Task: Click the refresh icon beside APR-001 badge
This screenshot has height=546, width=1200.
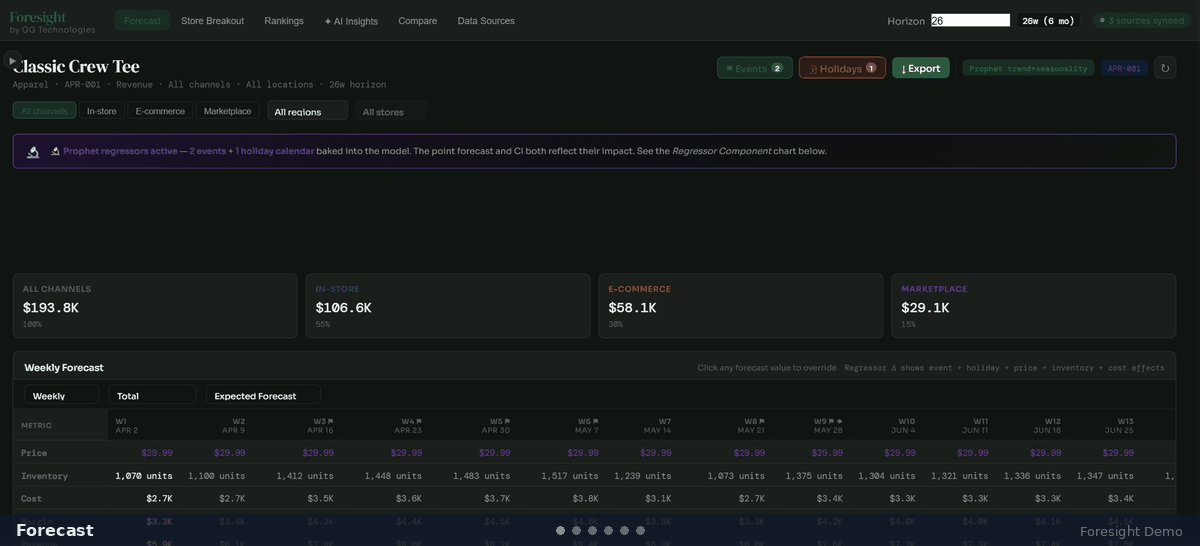Action: pos(1164,68)
